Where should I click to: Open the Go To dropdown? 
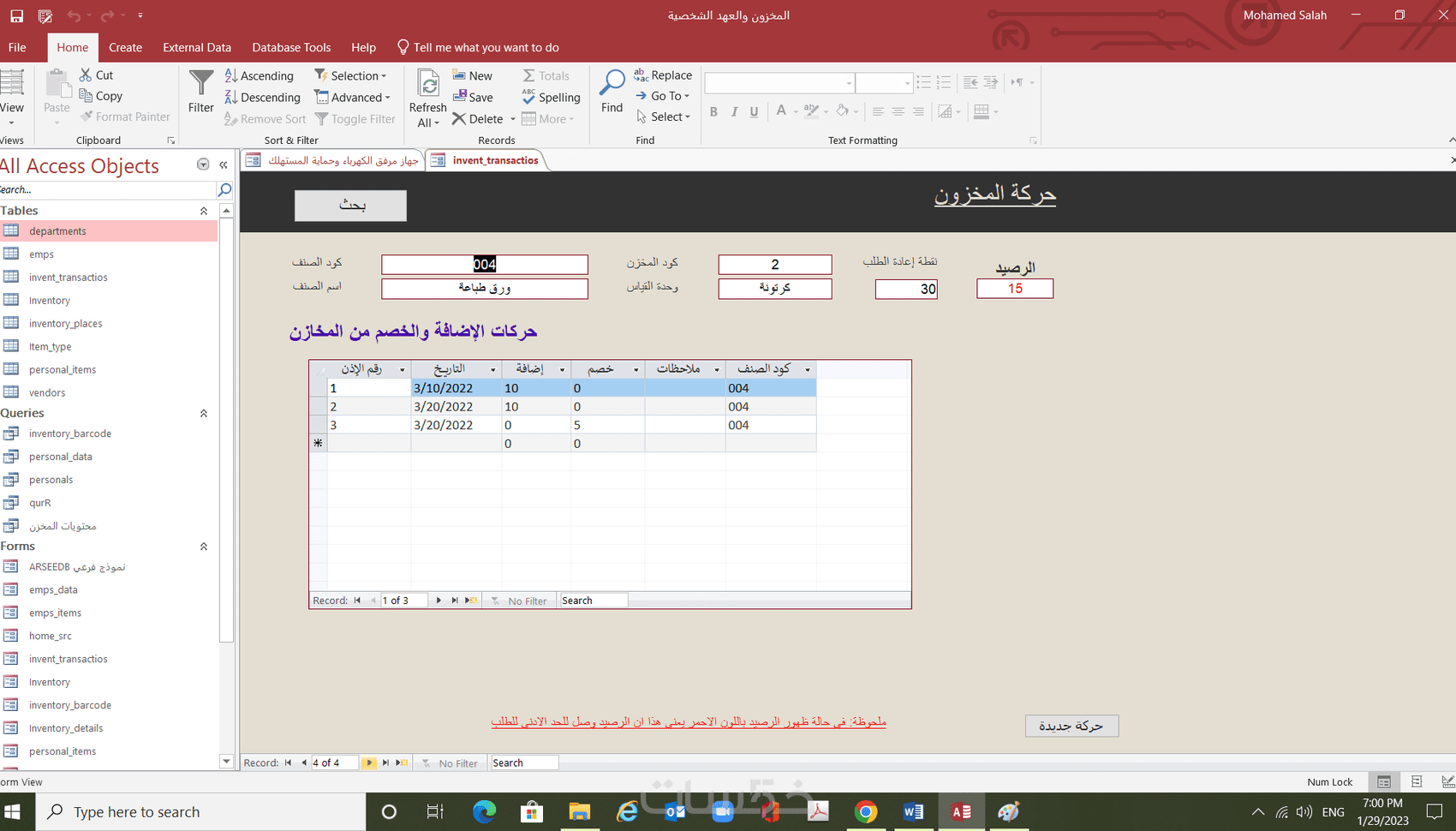click(x=662, y=96)
